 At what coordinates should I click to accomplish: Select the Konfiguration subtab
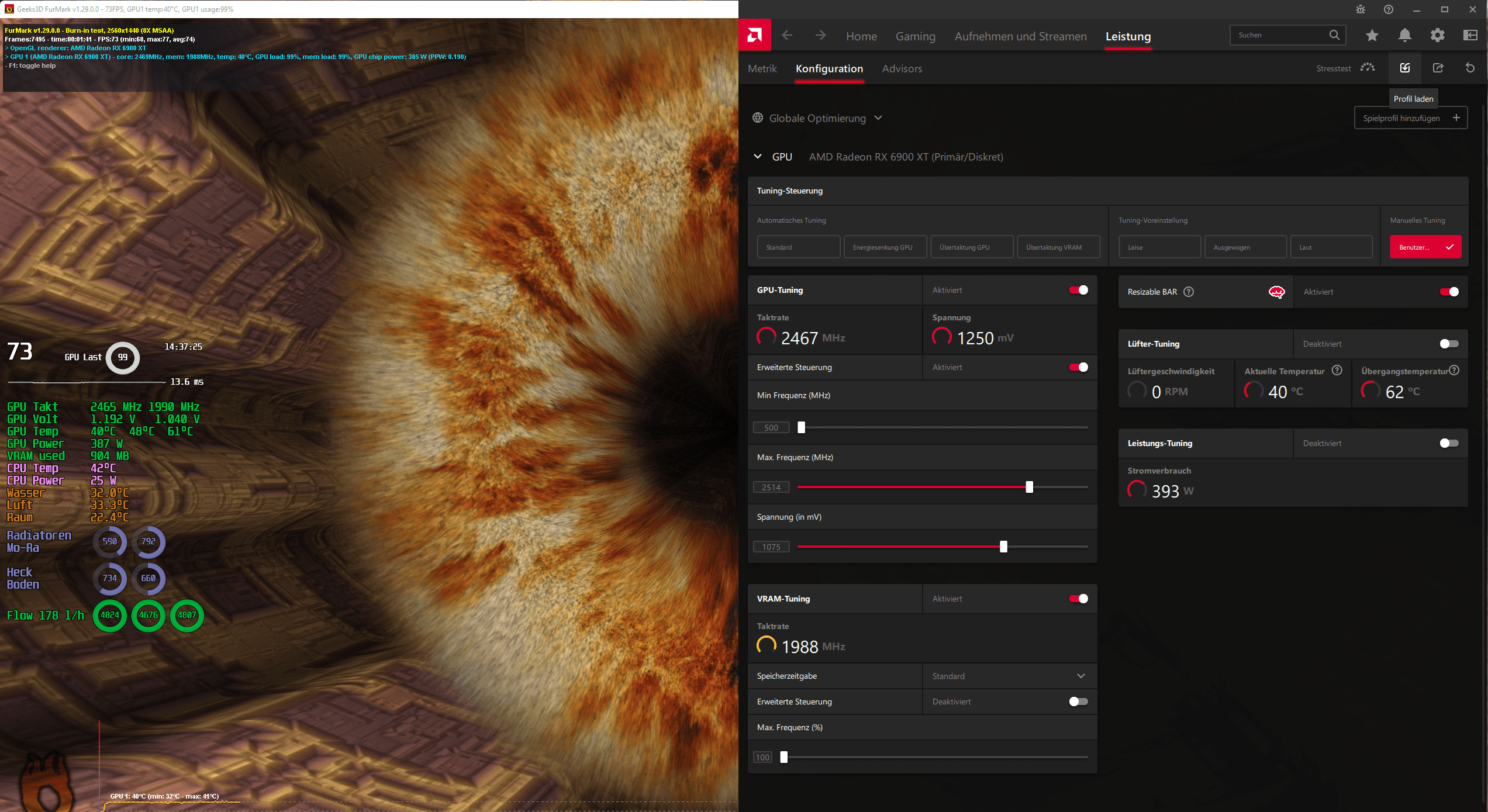coord(829,68)
